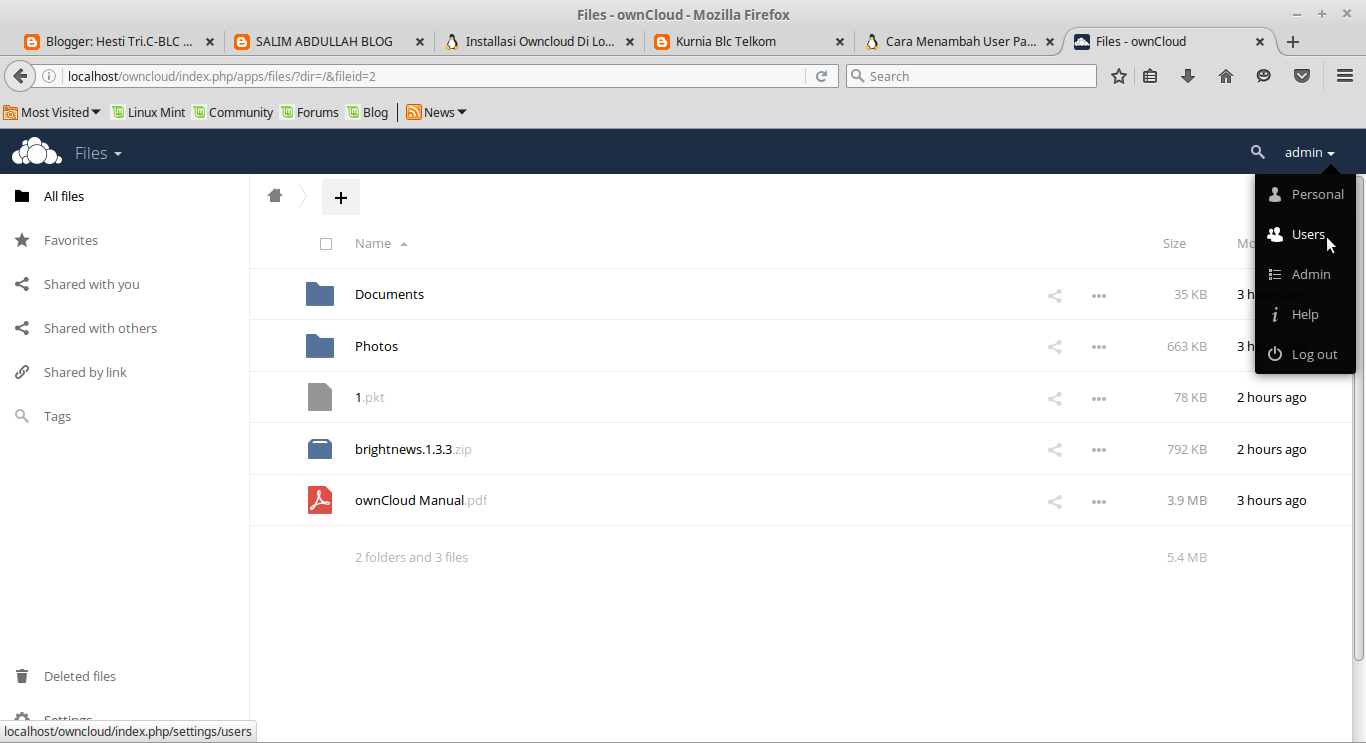1366x743 pixels.
Task: Open more actions for Documents folder
Action: point(1099,295)
